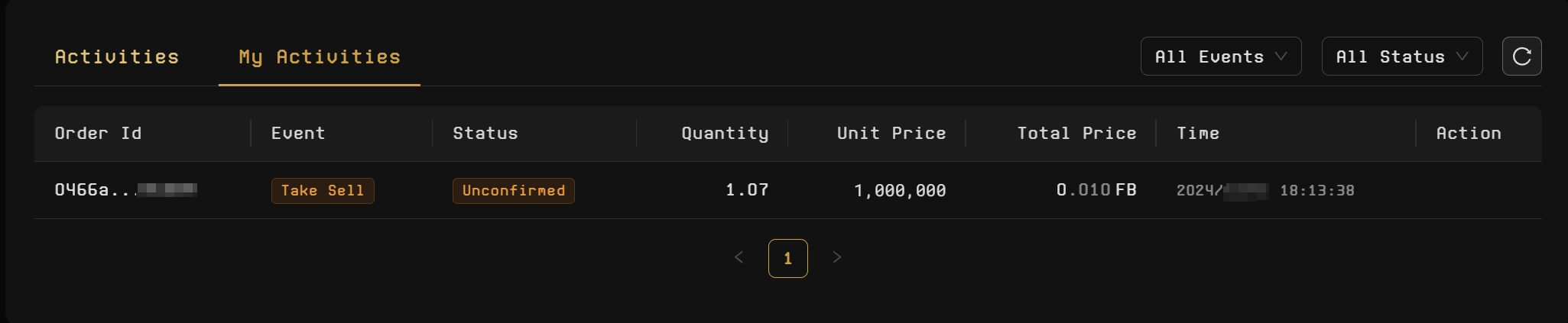1568x323 pixels.
Task: Click the Action column header
Action: coord(1469,134)
